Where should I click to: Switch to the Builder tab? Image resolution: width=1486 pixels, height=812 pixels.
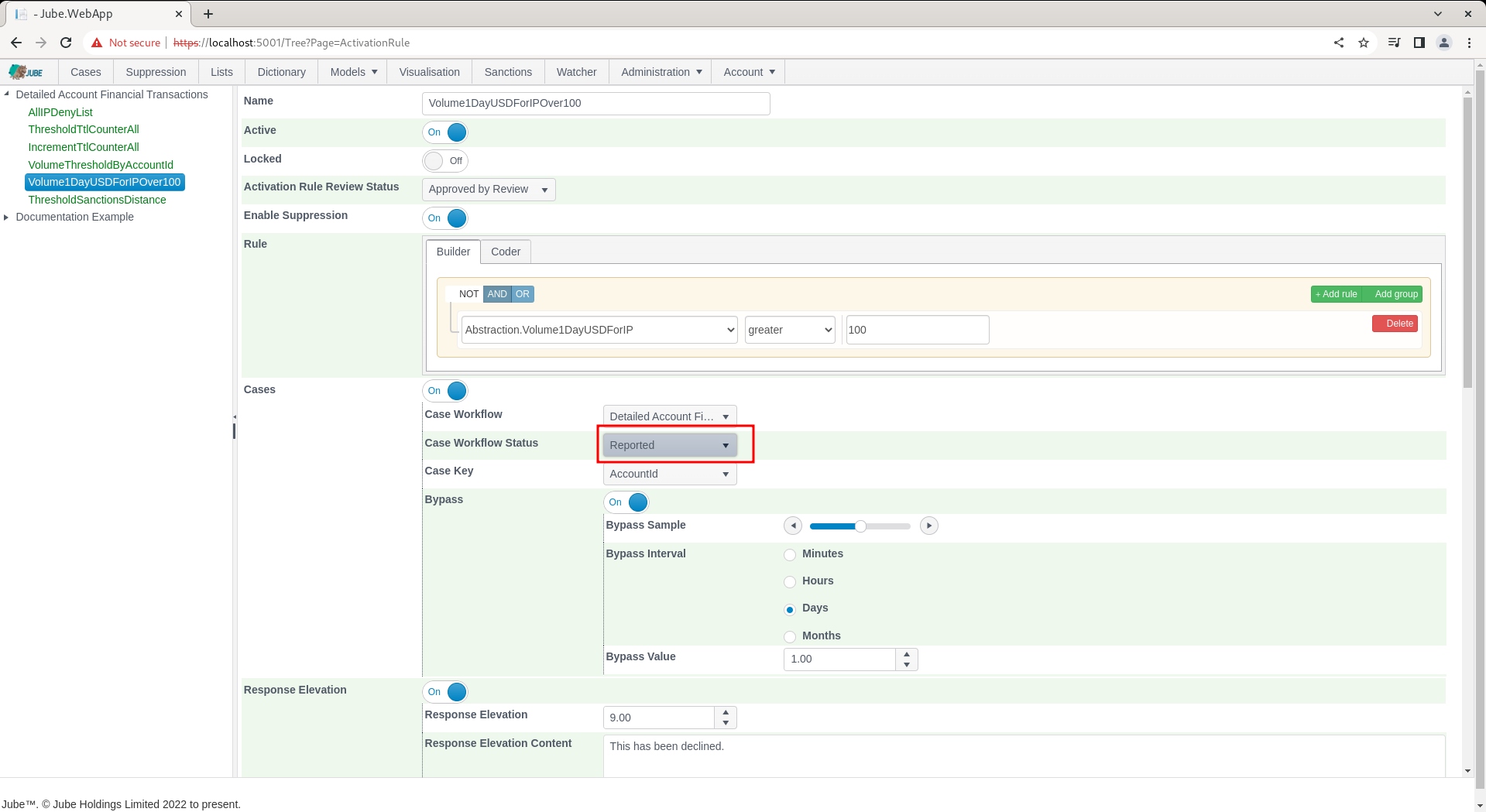[x=453, y=252]
